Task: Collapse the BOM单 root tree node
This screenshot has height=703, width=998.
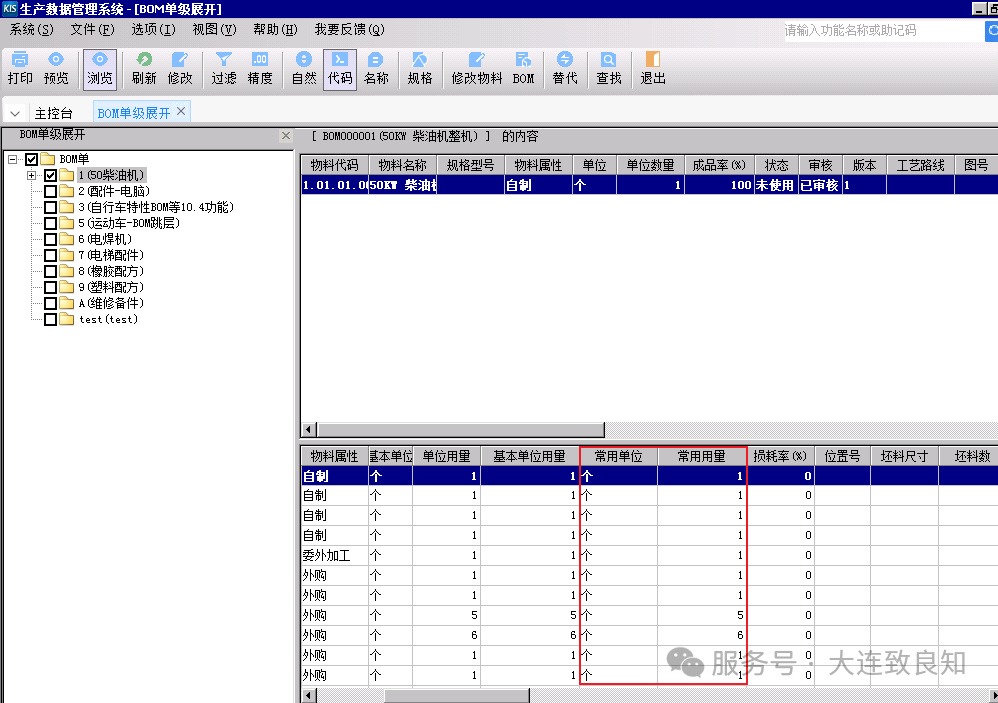Action: (x=13, y=160)
